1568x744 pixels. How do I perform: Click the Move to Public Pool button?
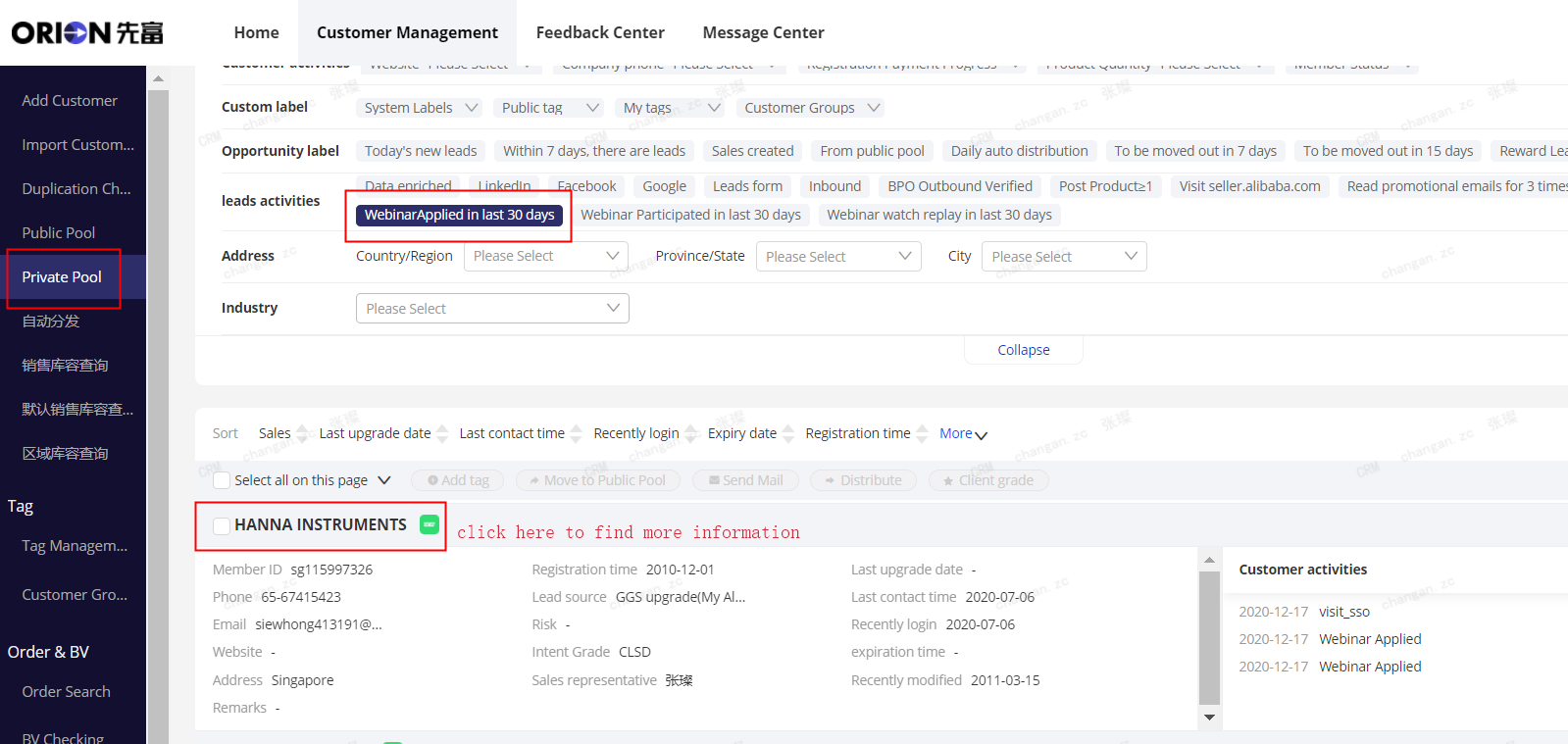(x=596, y=480)
